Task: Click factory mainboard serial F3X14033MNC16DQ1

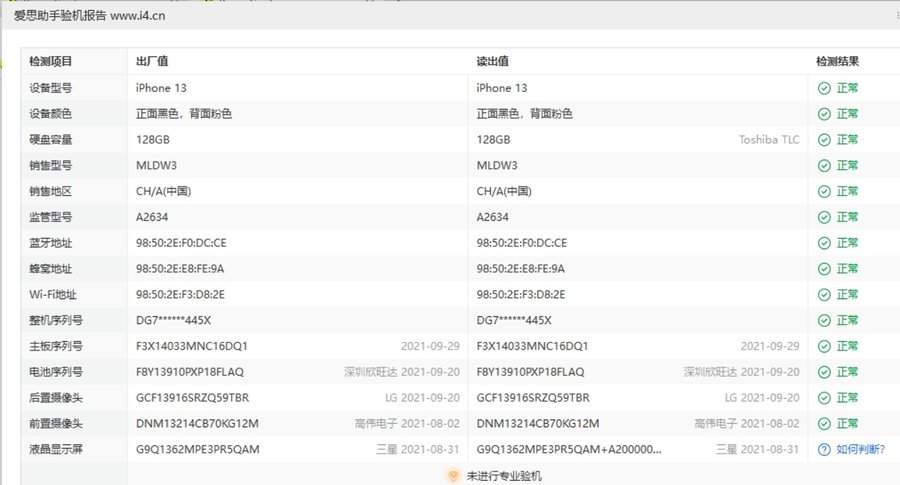Action: click(192, 346)
